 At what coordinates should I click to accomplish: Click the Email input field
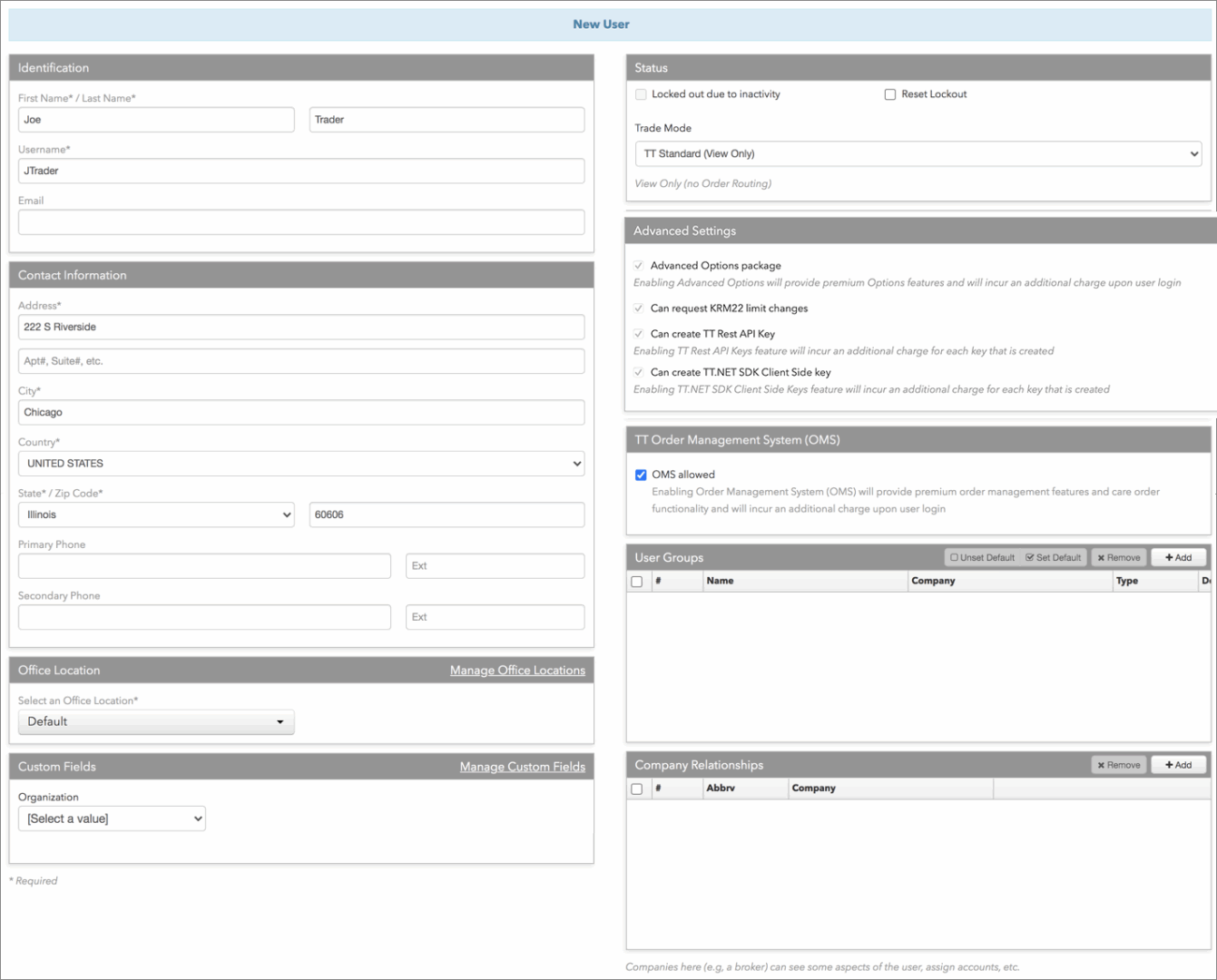[x=301, y=222]
